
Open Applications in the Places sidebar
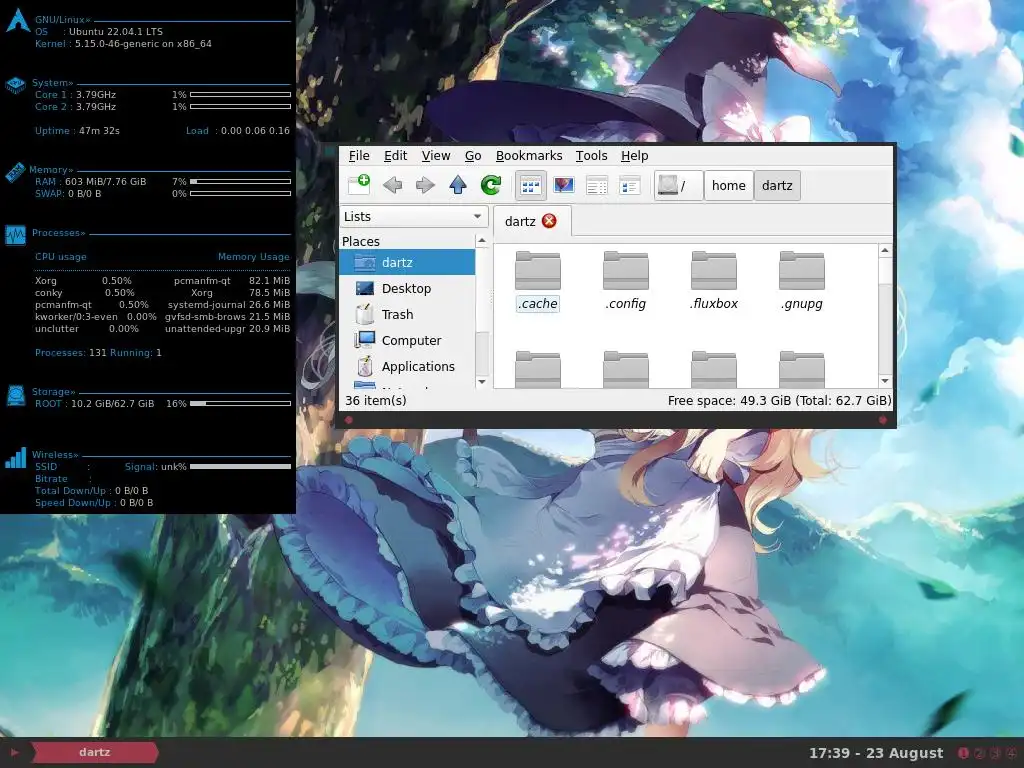(x=407, y=366)
